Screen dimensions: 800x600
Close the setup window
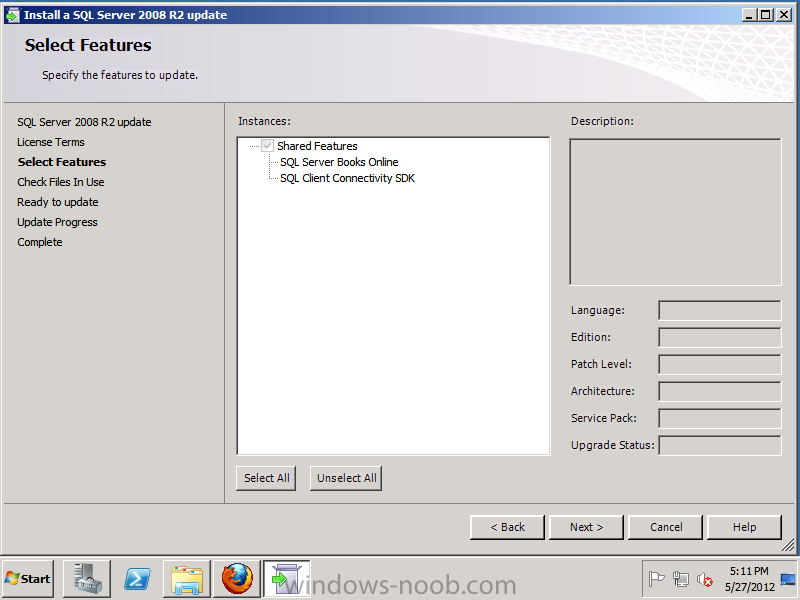784,15
